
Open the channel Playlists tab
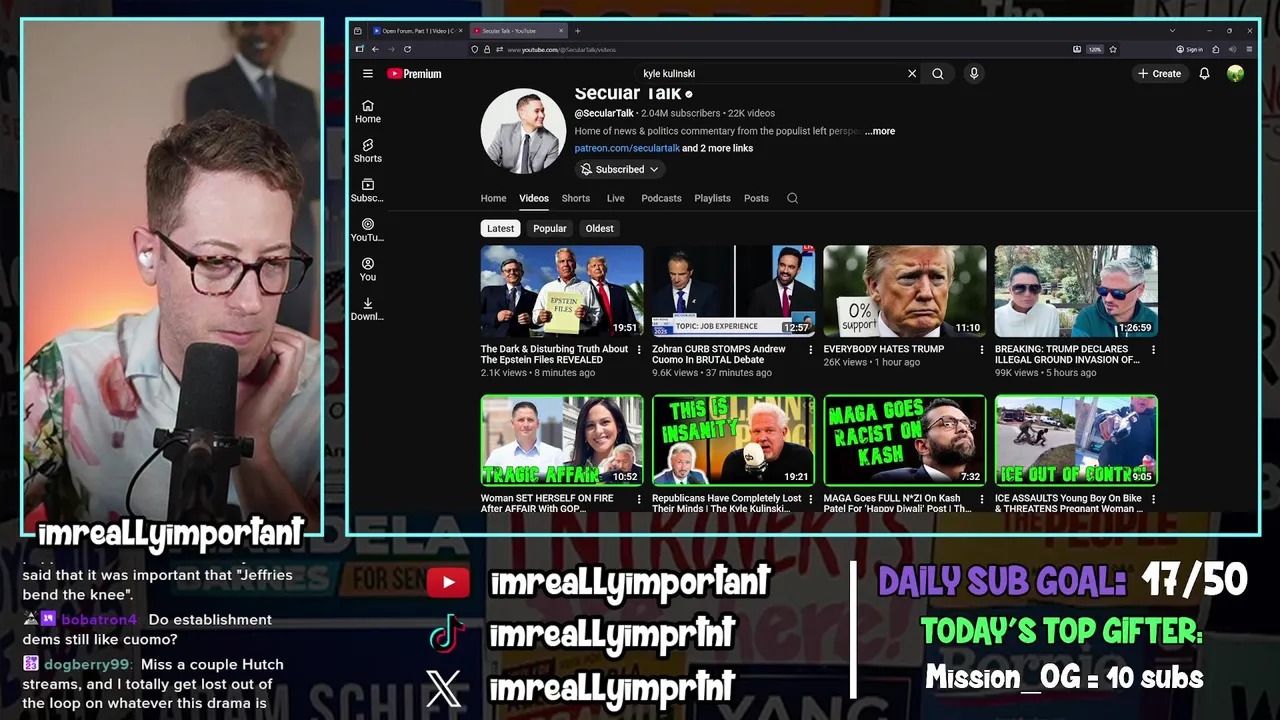point(712,198)
